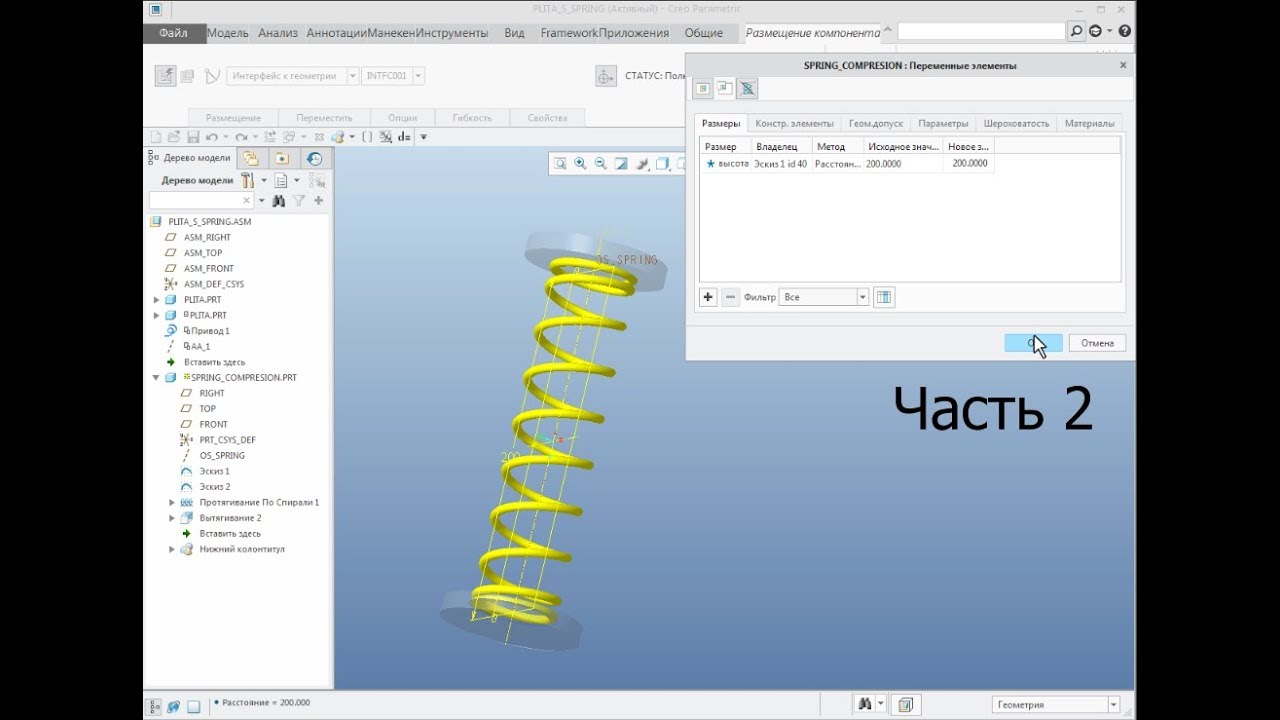Click the binoculars Find icon in tree search

coord(279,201)
